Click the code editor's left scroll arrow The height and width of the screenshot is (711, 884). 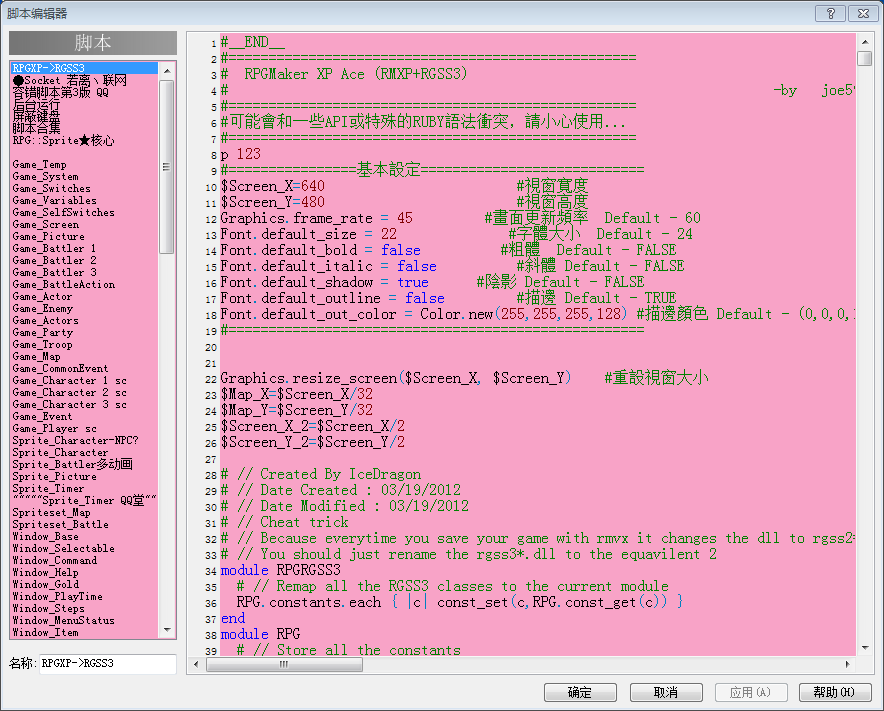[196, 664]
